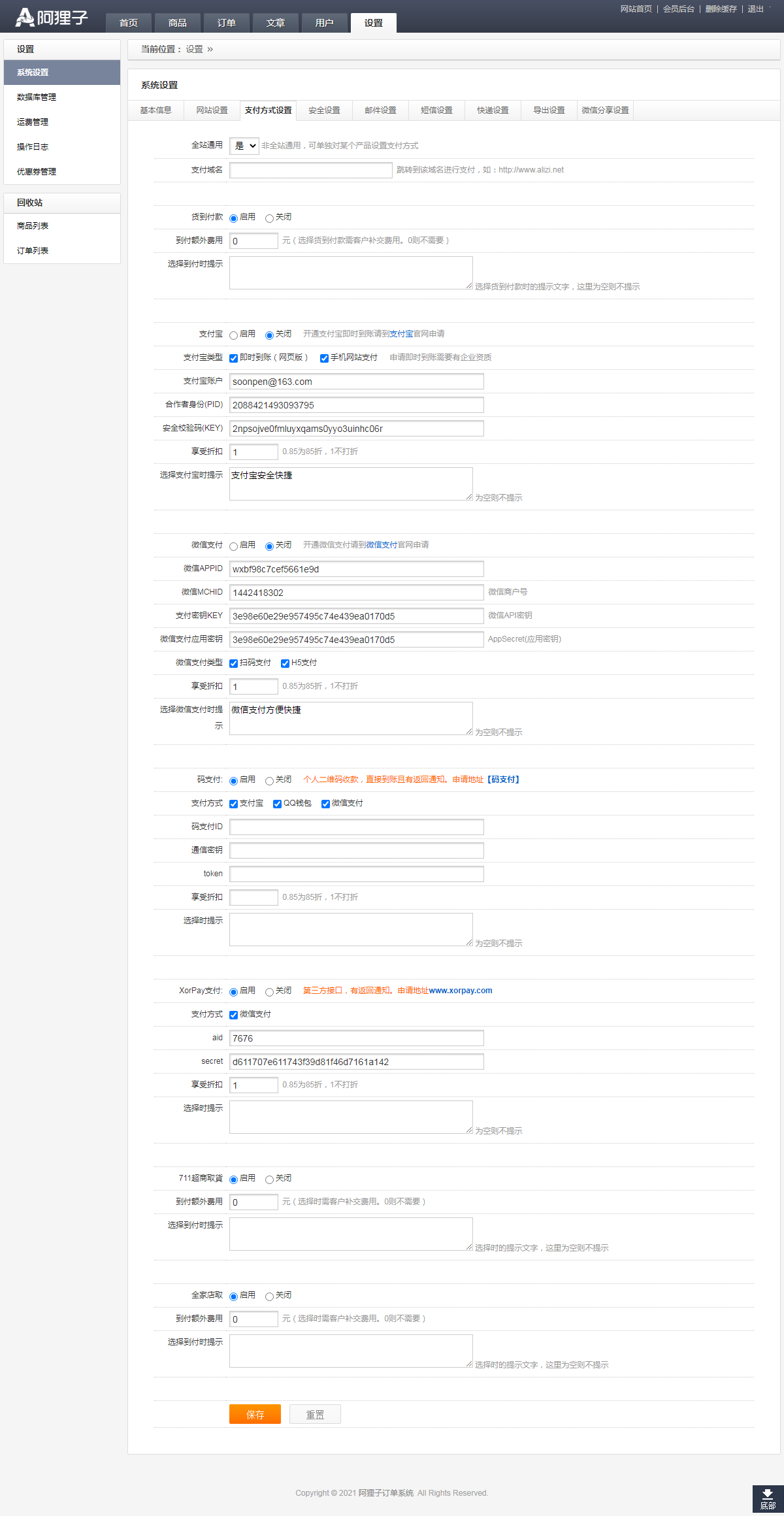This screenshot has width=784, height=1516.
Task: Switch to the 安全设置 tab
Action: point(324,110)
